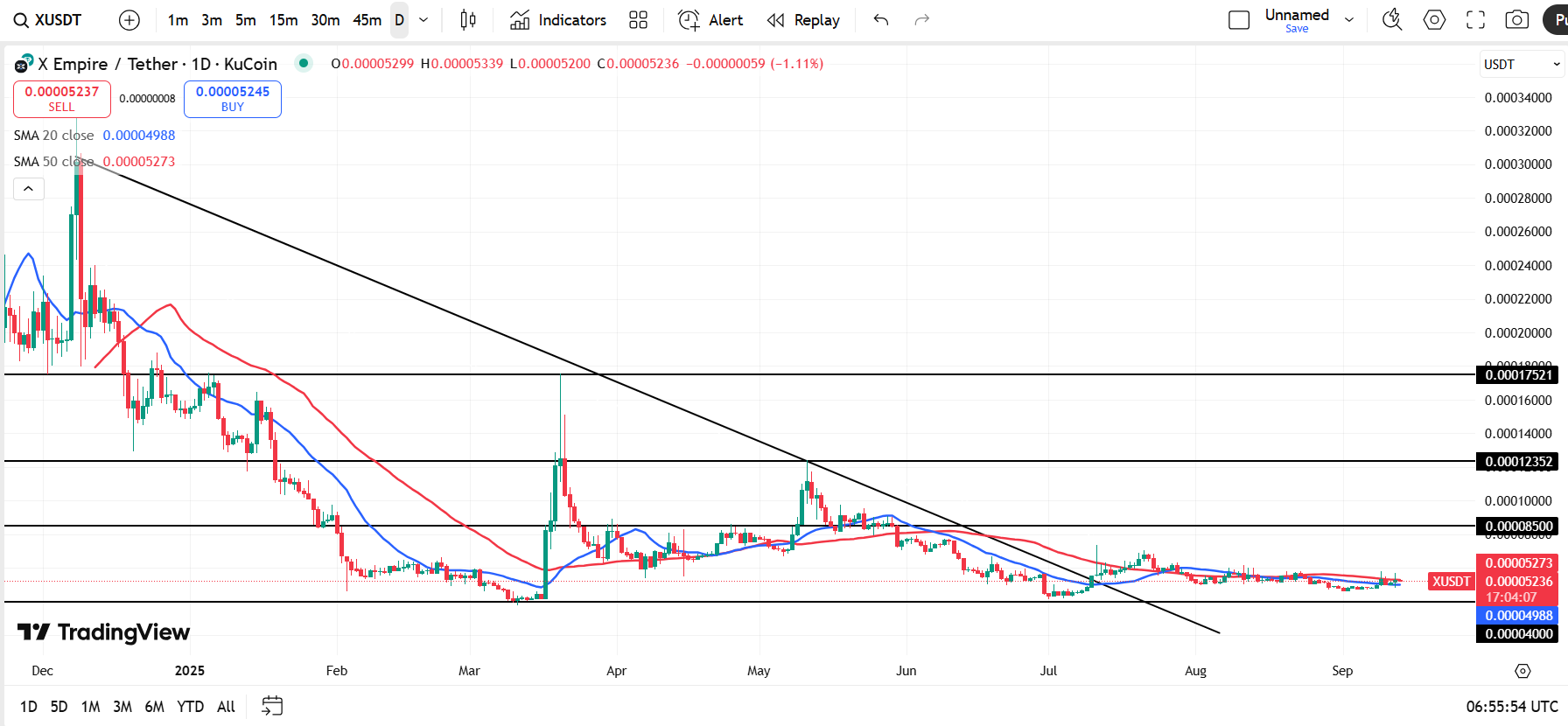The height and width of the screenshot is (726, 1568).
Task: Open the candlestick chart style icon
Action: (x=468, y=20)
